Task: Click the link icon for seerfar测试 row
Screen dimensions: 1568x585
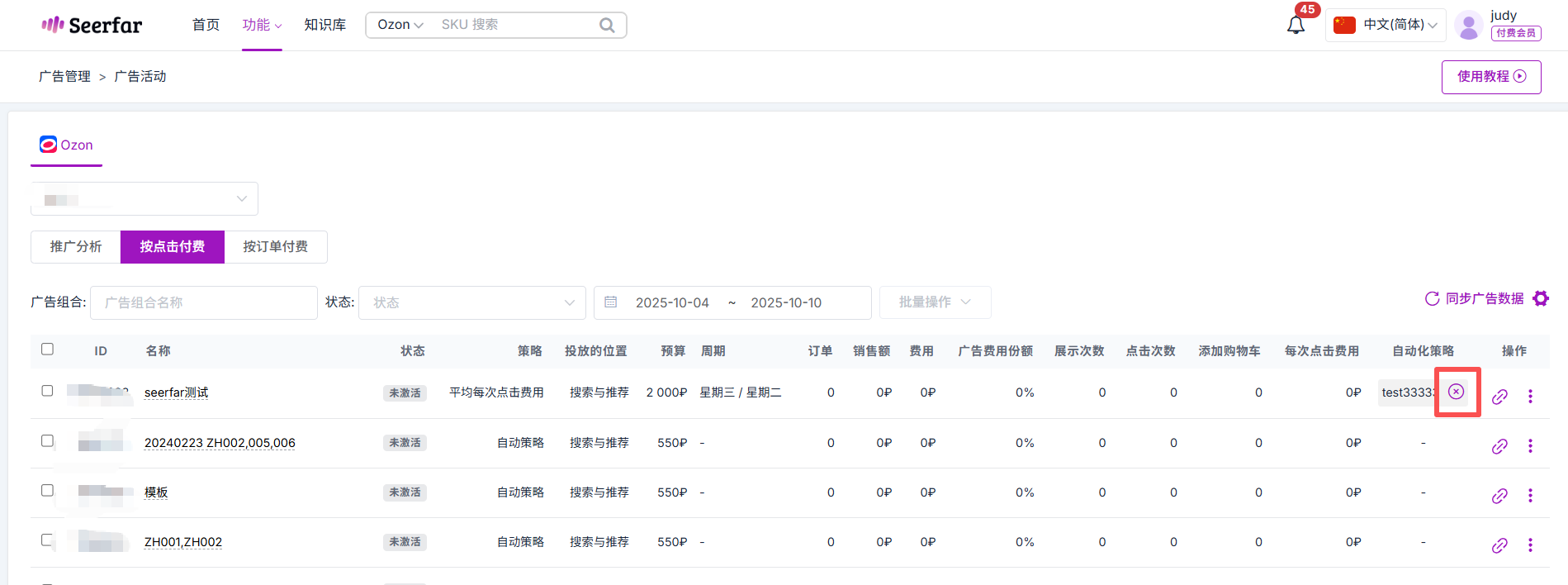Action: pyautogui.click(x=1499, y=397)
